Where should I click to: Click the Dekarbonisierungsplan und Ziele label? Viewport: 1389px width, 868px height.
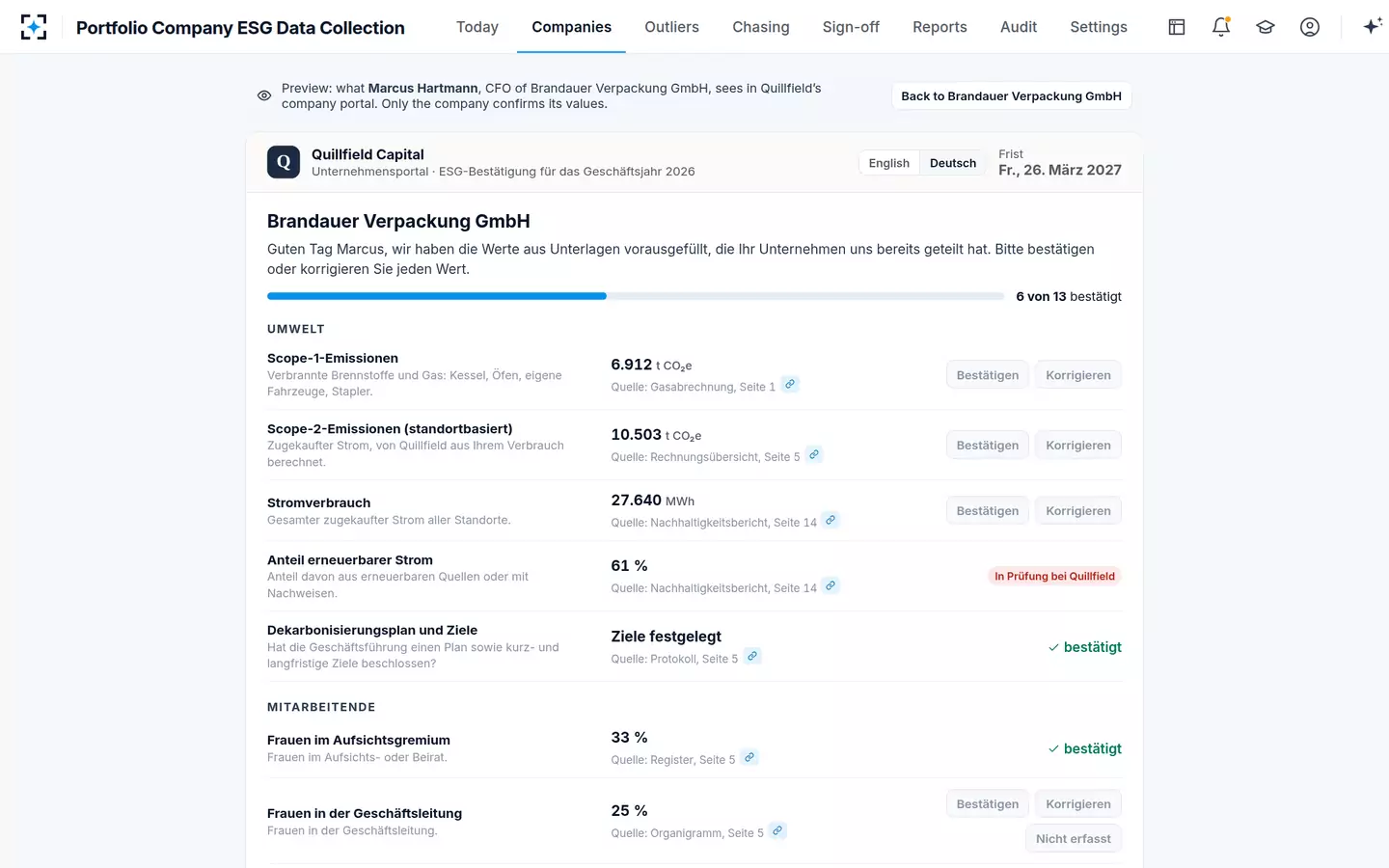[372, 630]
